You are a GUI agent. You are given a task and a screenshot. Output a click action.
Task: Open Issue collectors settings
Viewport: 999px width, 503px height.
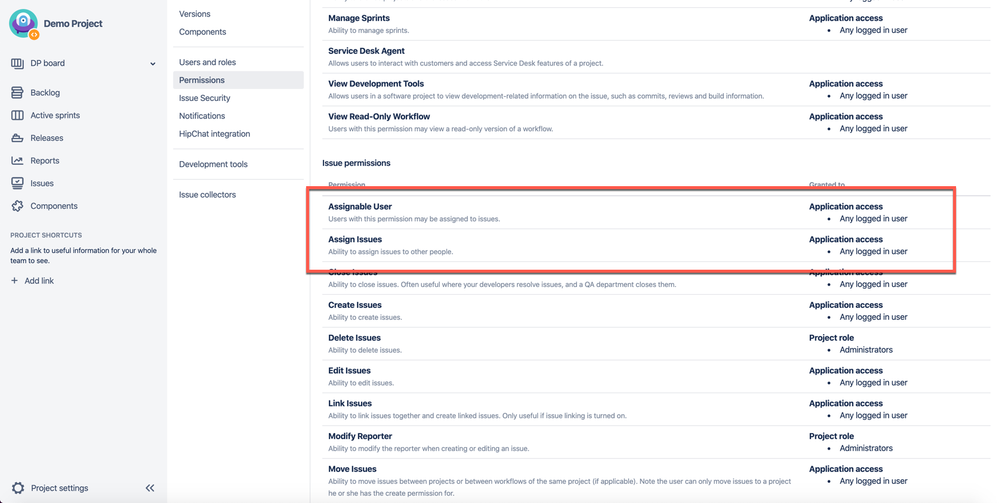(x=207, y=195)
